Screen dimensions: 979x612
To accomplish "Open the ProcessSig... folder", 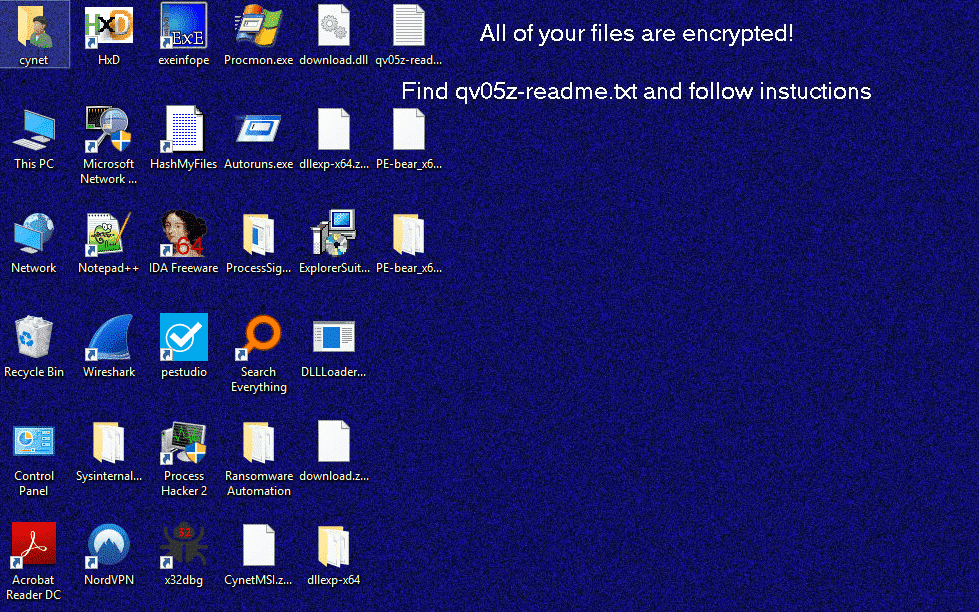I will (258, 234).
